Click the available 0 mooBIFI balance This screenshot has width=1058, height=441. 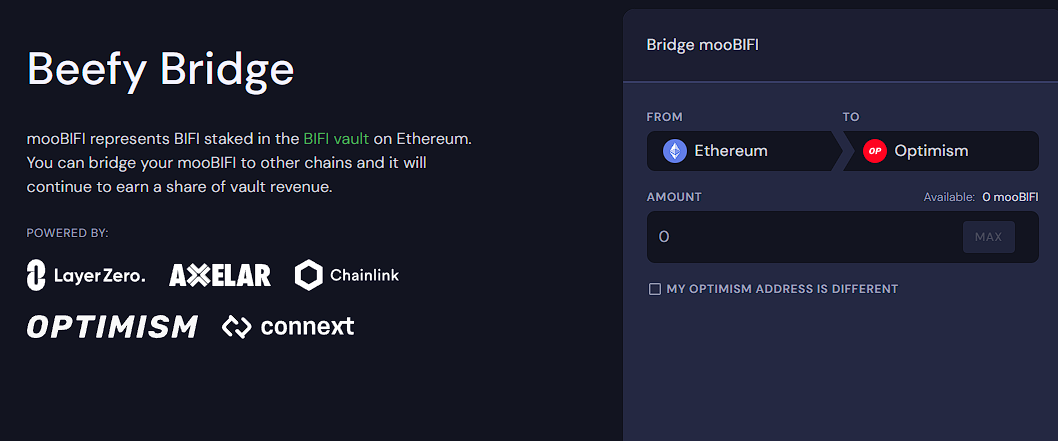(x=1010, y=197)
